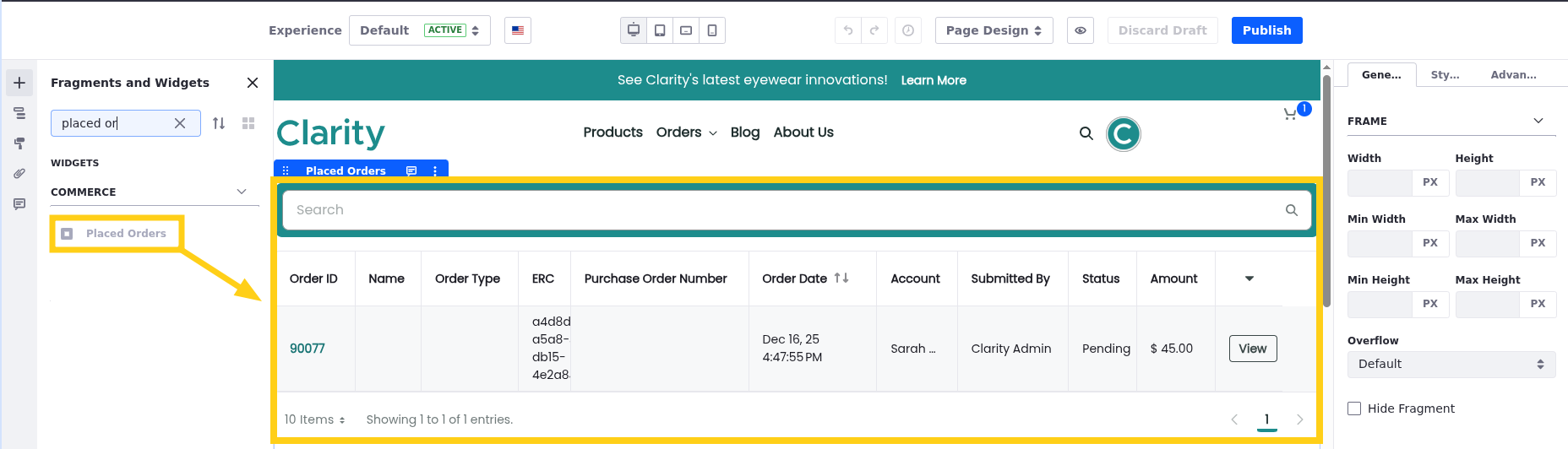Close the Fragments and Widgets panel
Viewport: 1568px width, 449px height.
tap(252, 83)
